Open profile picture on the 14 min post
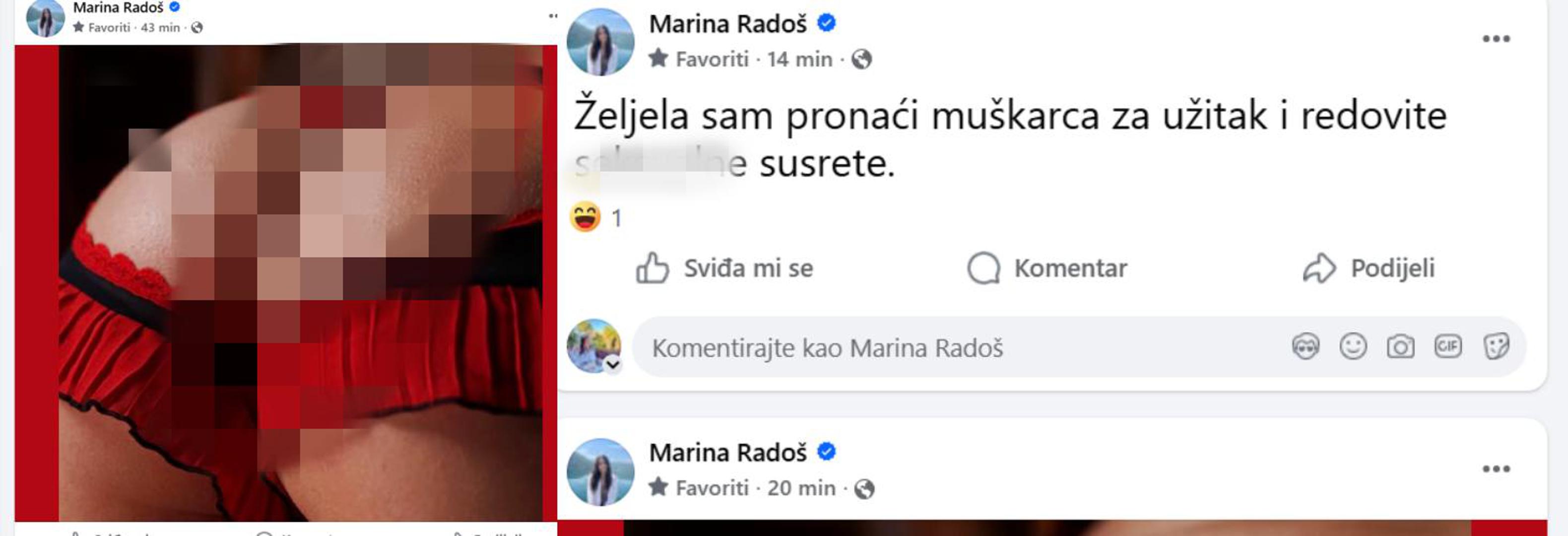The image size is (1568, 536). coord(600,42)
